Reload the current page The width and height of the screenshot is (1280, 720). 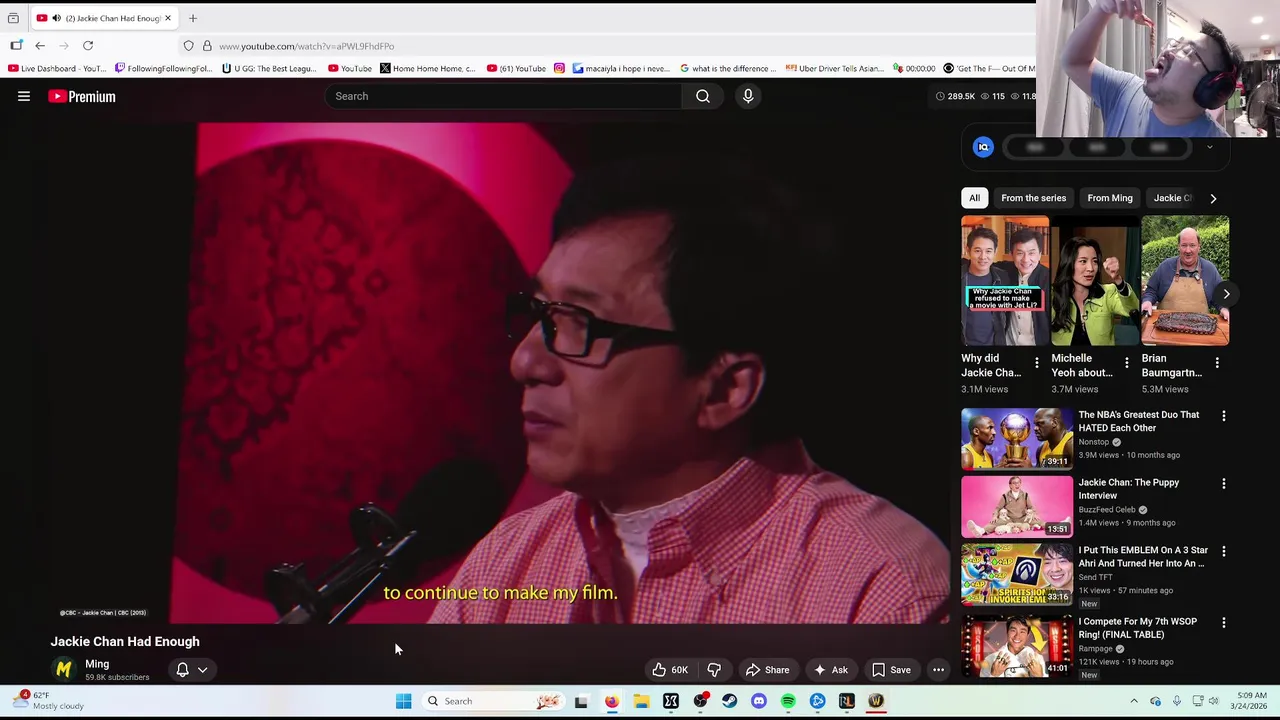pyautogui.click(x=88, y=46)
